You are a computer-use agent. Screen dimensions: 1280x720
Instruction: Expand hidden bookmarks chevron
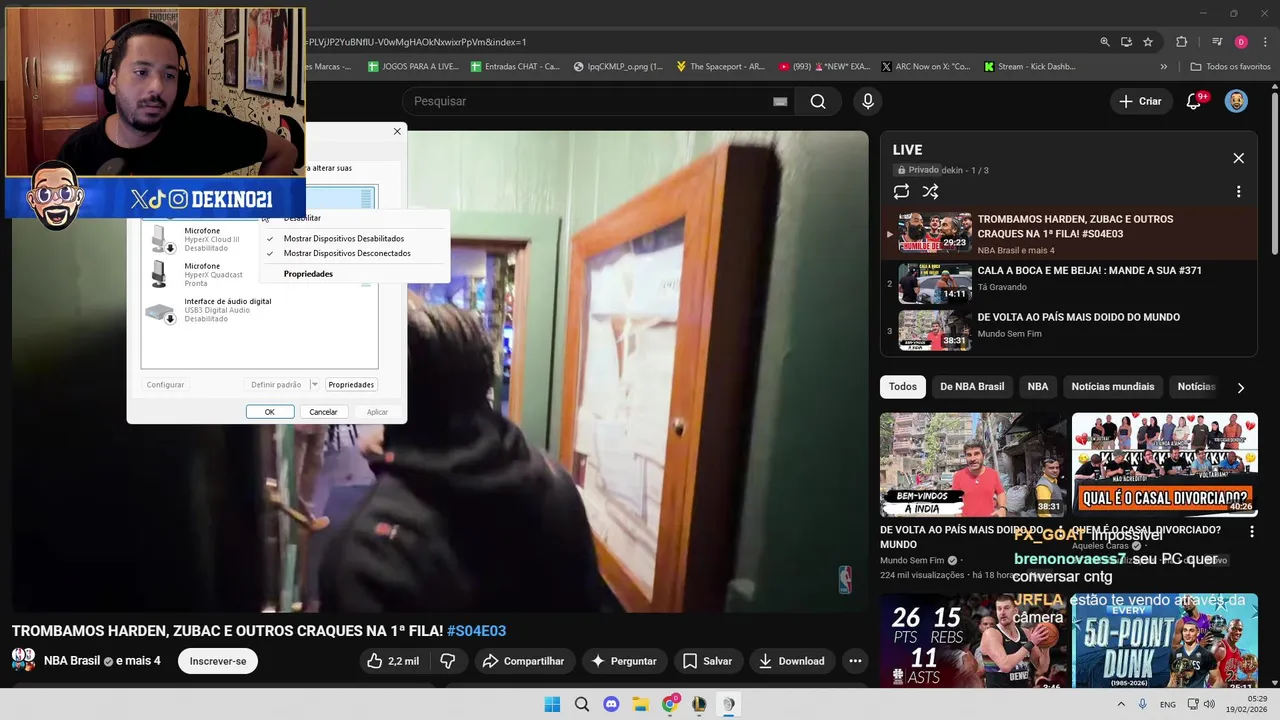pos(1163,67)
